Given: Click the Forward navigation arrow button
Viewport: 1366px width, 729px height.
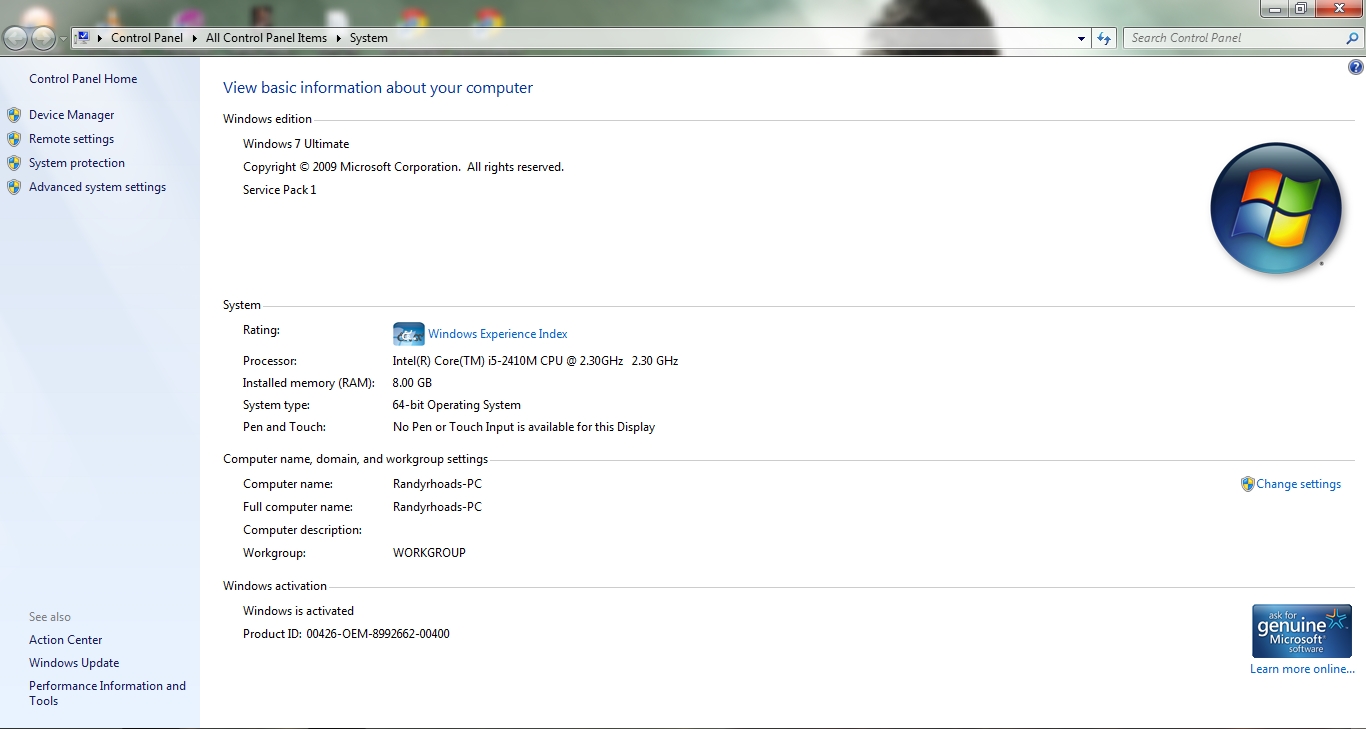Looking at the screenshot, I should (x=44, y=38).
